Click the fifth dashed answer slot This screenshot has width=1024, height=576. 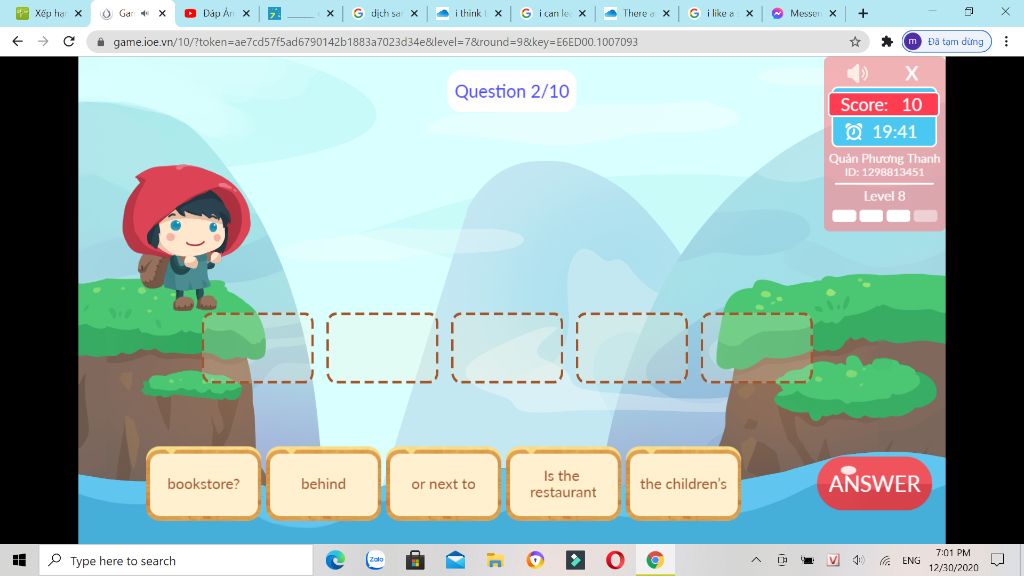pos(756,347)
